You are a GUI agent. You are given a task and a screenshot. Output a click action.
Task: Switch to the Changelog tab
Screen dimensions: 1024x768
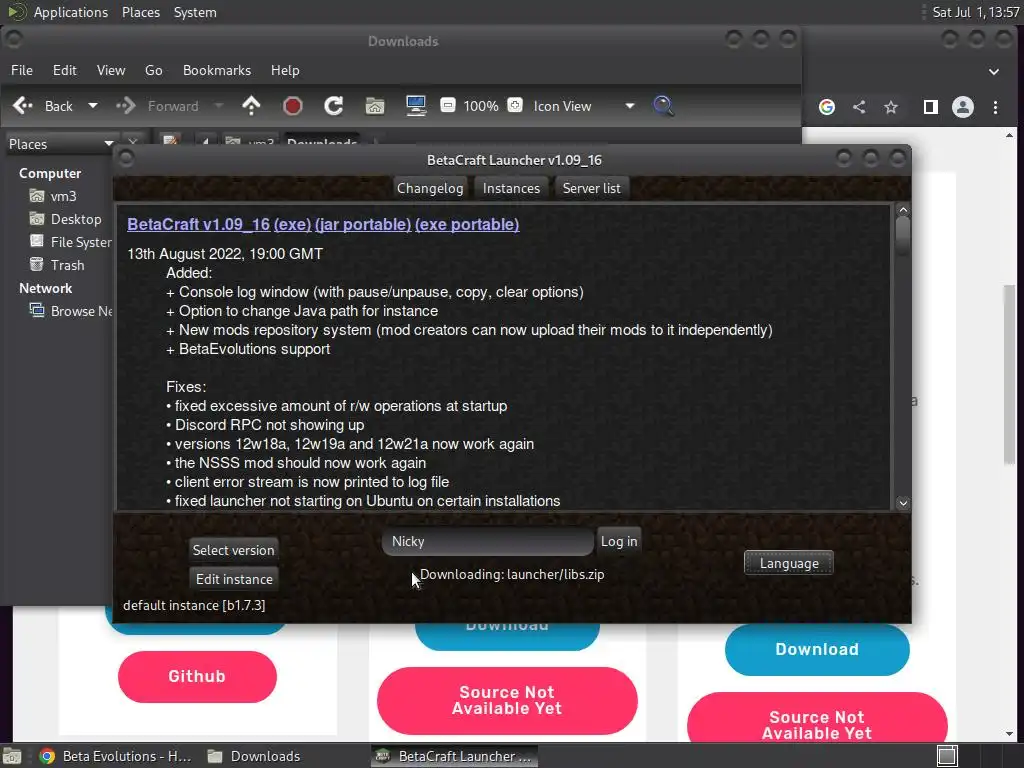click(x=430, y=188)
